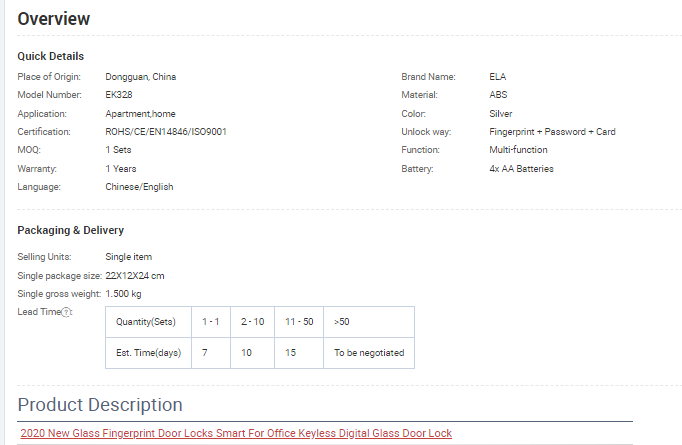Select the Fingerprint + Password + Card value

click(x=552, y=132)
